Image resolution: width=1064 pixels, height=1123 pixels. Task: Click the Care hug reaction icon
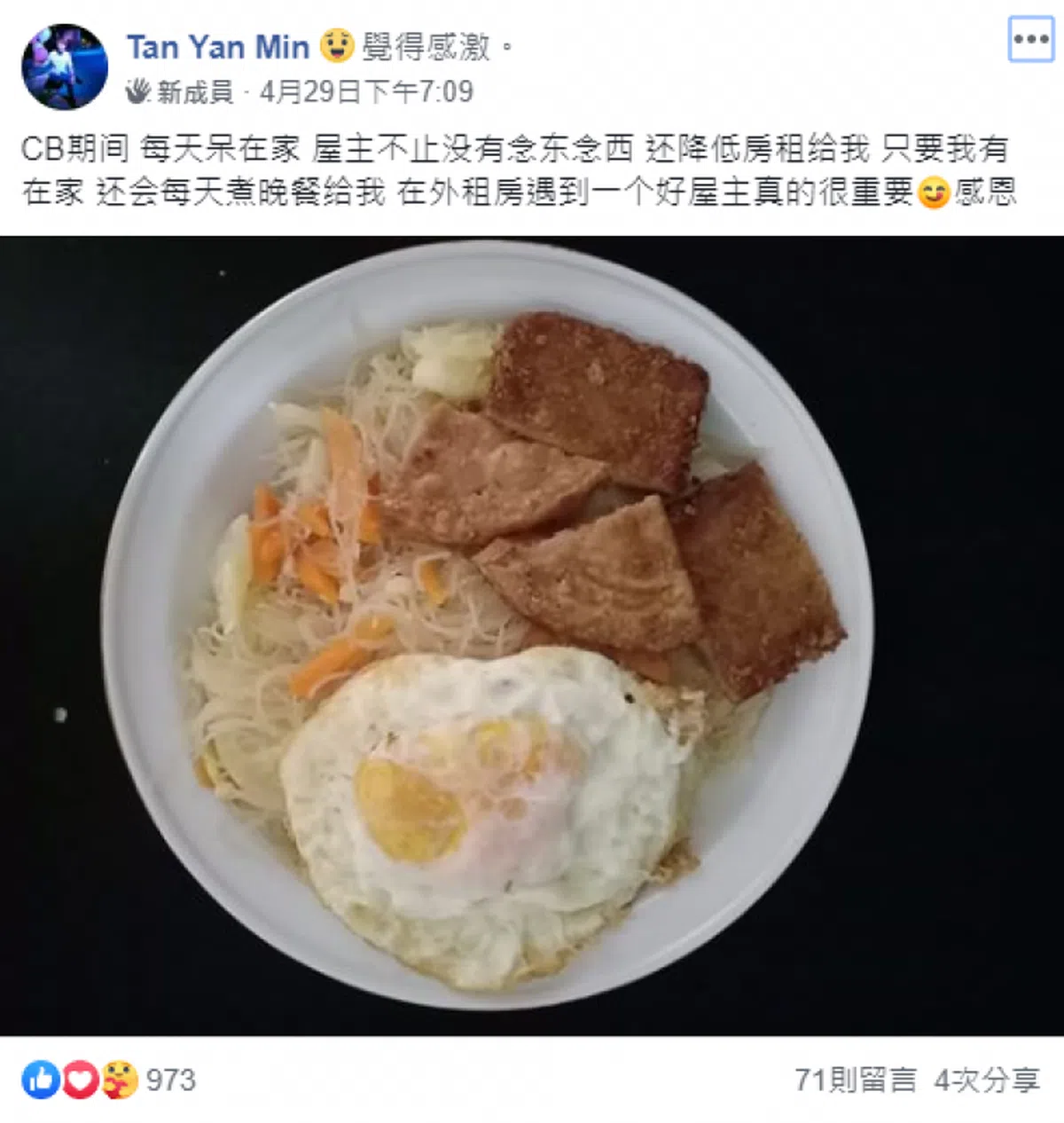click(x=120, y=1080)
